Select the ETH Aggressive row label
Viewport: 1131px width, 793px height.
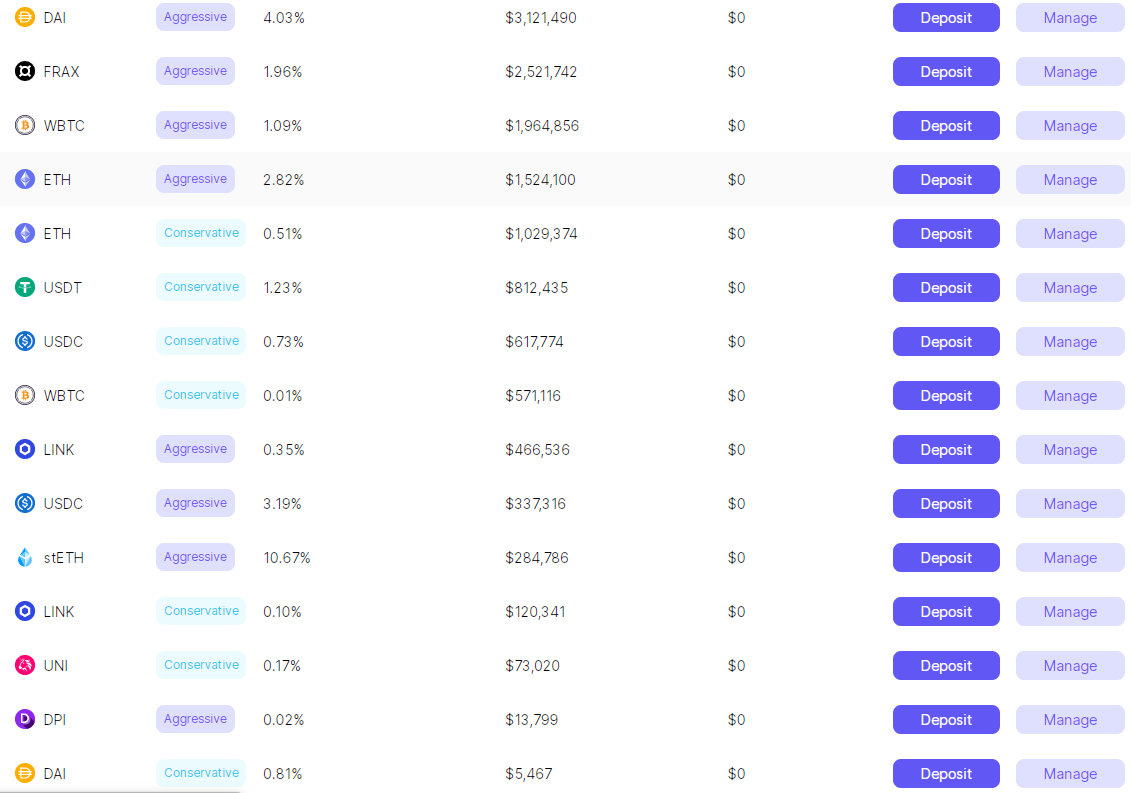[x=57, y=180]
